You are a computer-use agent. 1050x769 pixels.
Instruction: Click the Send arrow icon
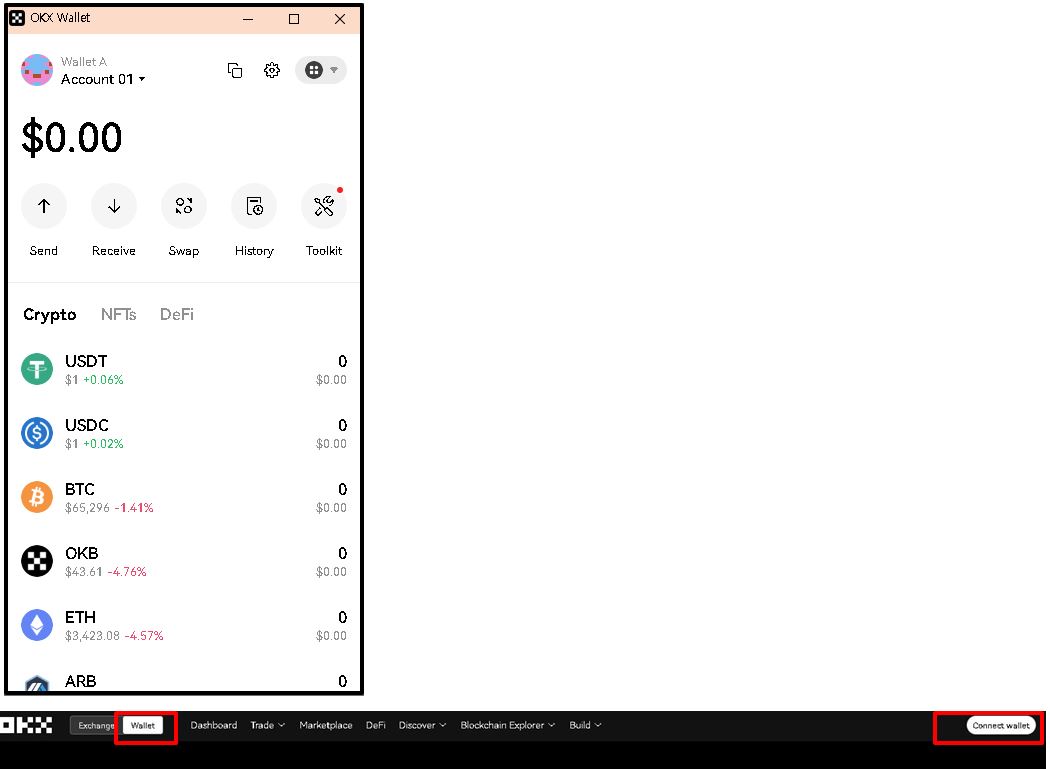coord(44,206)
